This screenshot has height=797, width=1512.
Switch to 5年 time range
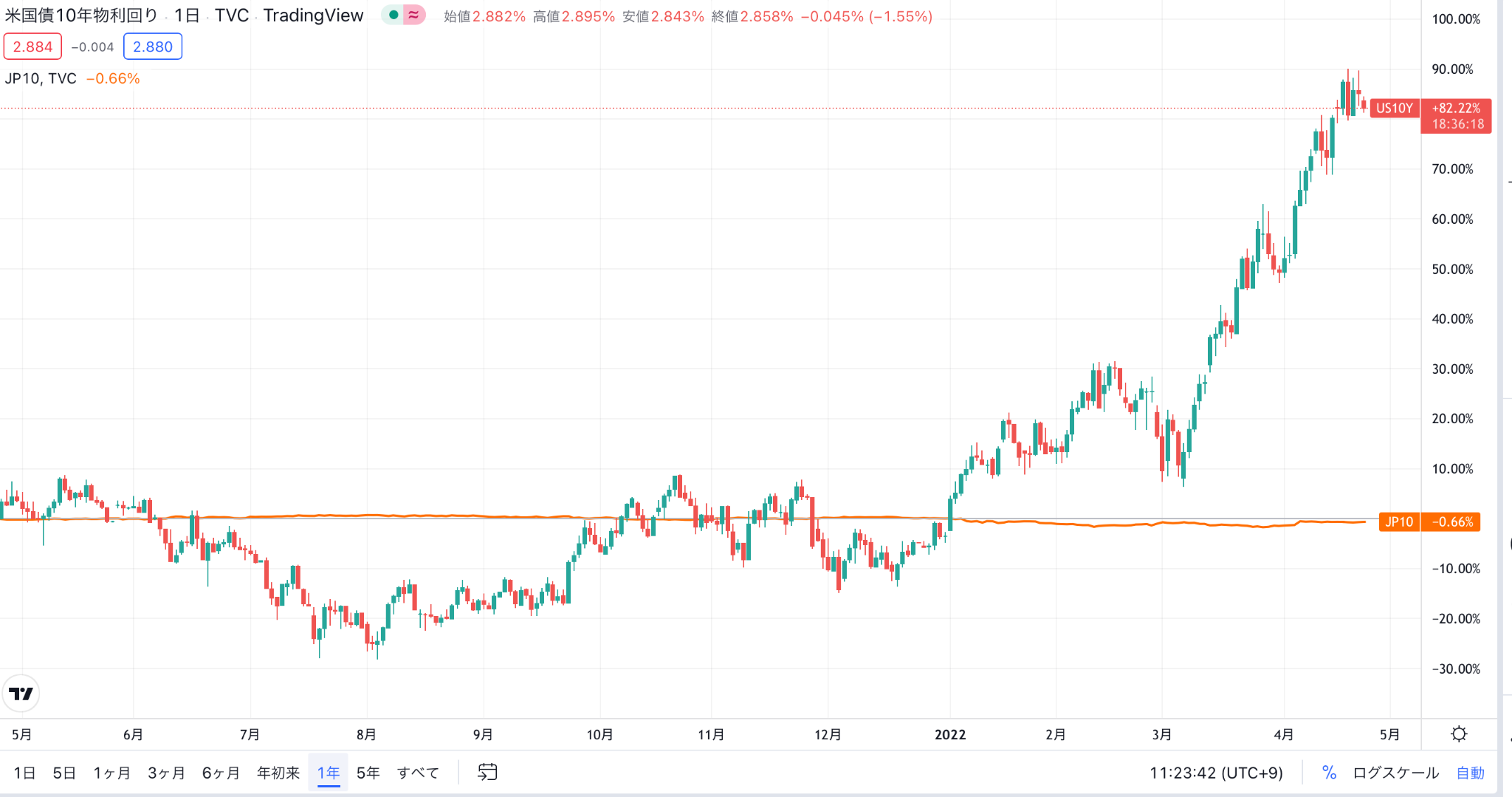(368, 773)
